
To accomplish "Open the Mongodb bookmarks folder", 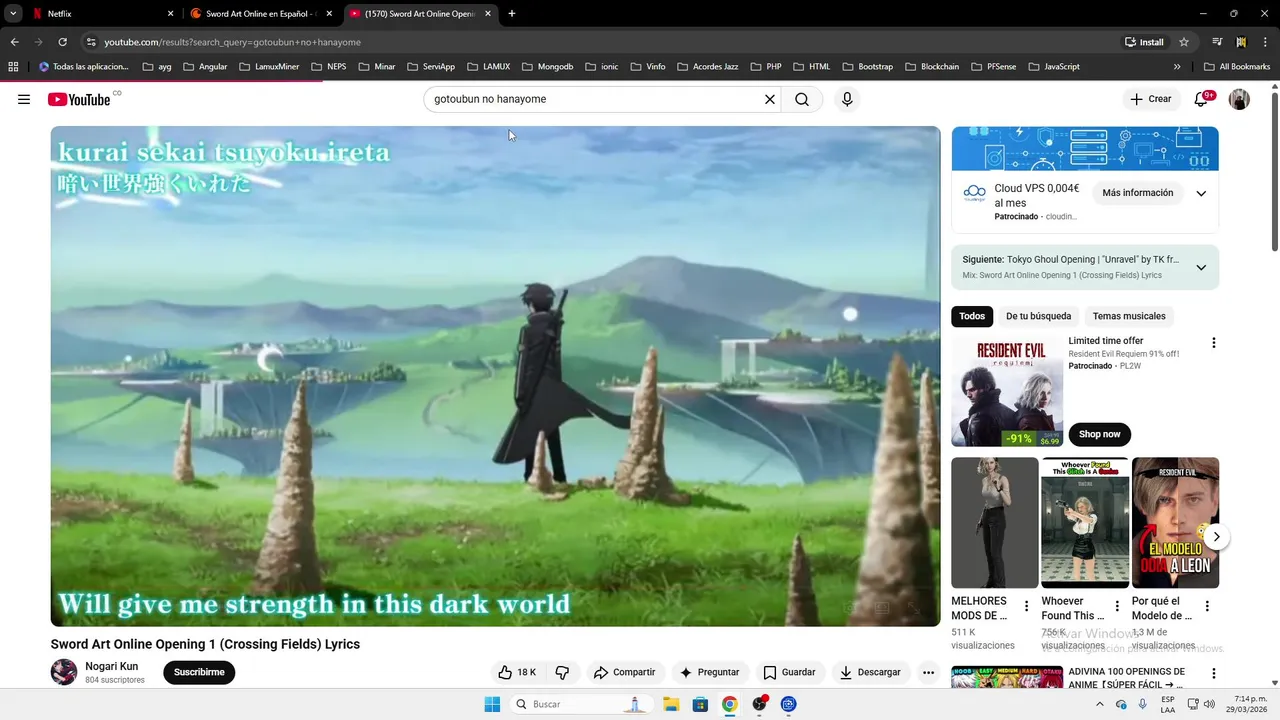I will click(x=547, y=67).
